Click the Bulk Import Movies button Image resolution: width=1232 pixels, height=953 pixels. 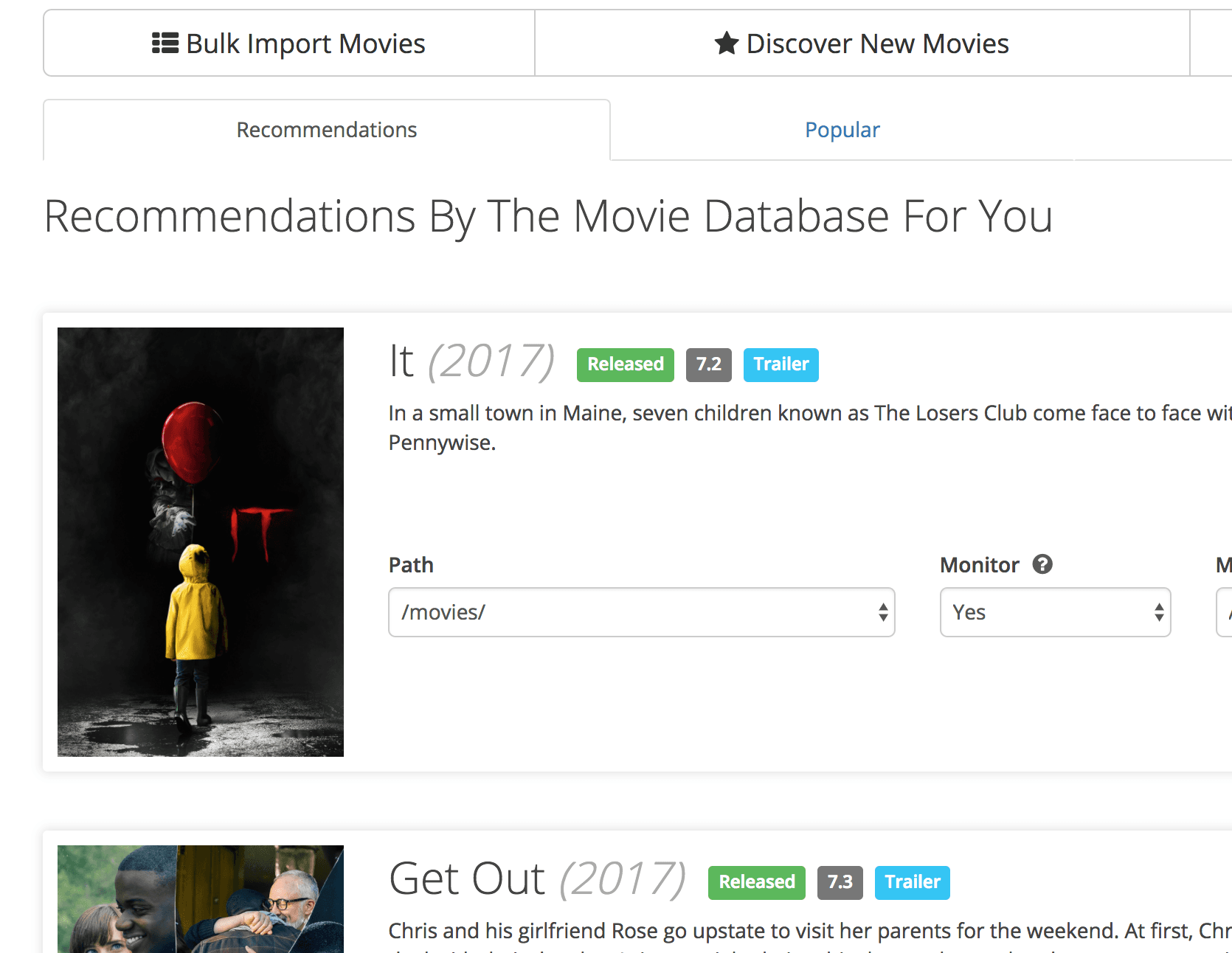tap(289, 44)
